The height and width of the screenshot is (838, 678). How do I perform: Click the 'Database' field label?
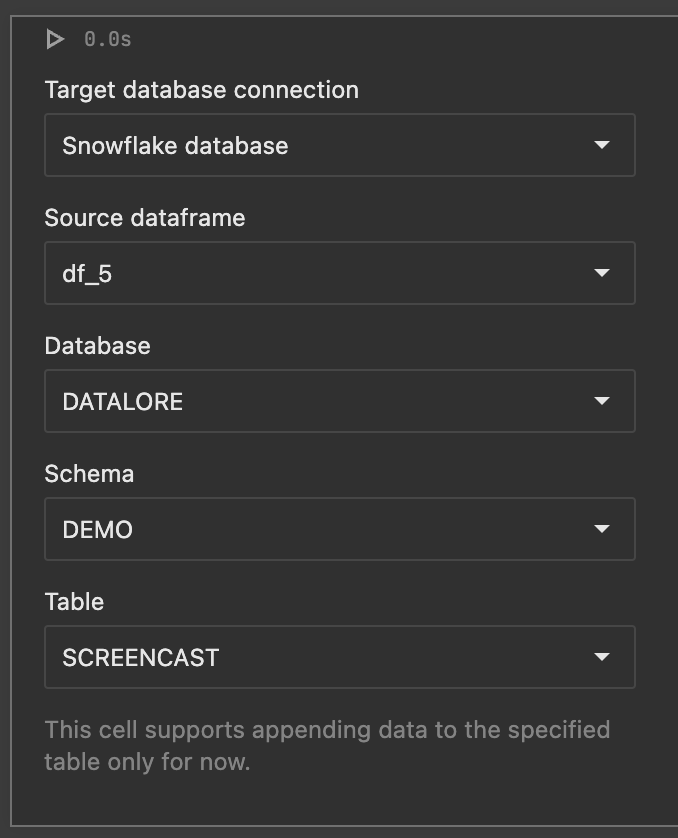[98, 346]
